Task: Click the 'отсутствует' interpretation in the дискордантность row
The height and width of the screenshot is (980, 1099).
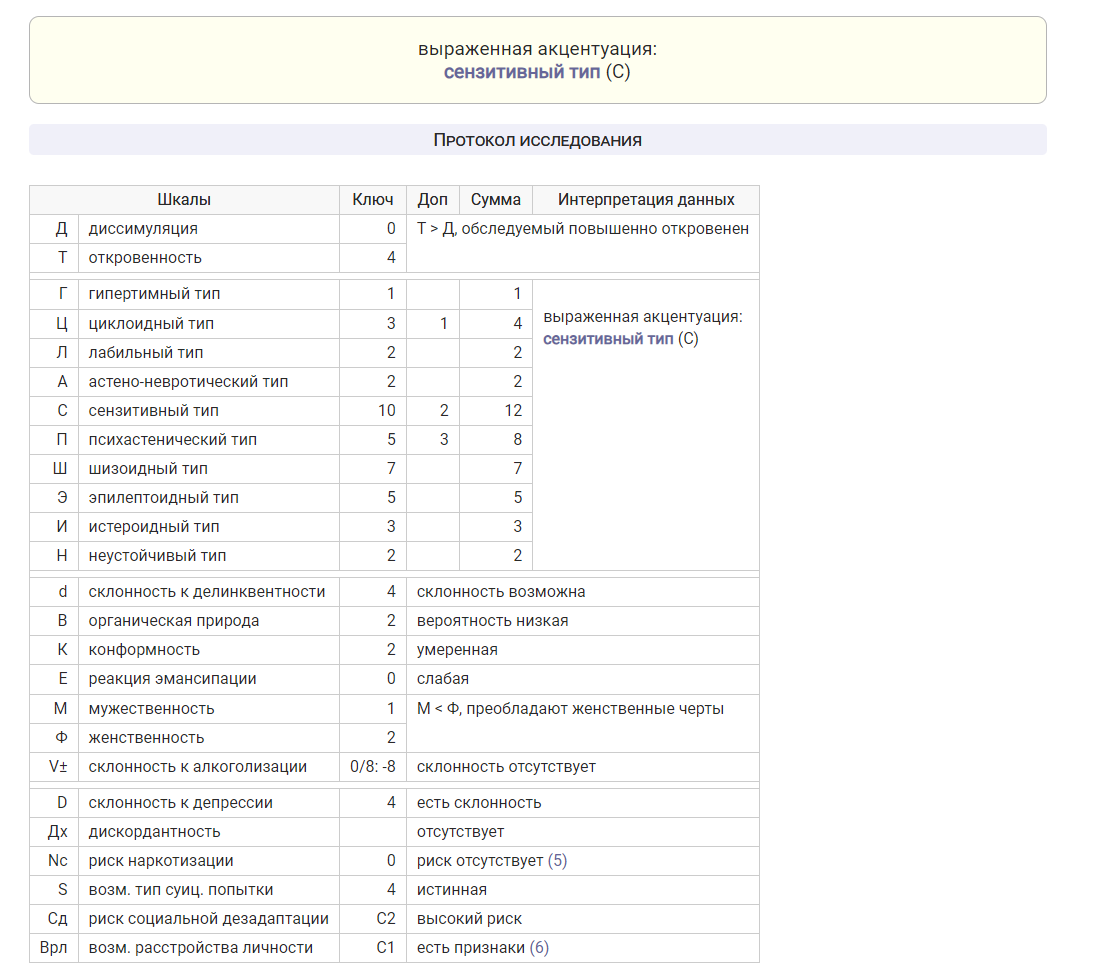Action: tap(460, 832)
